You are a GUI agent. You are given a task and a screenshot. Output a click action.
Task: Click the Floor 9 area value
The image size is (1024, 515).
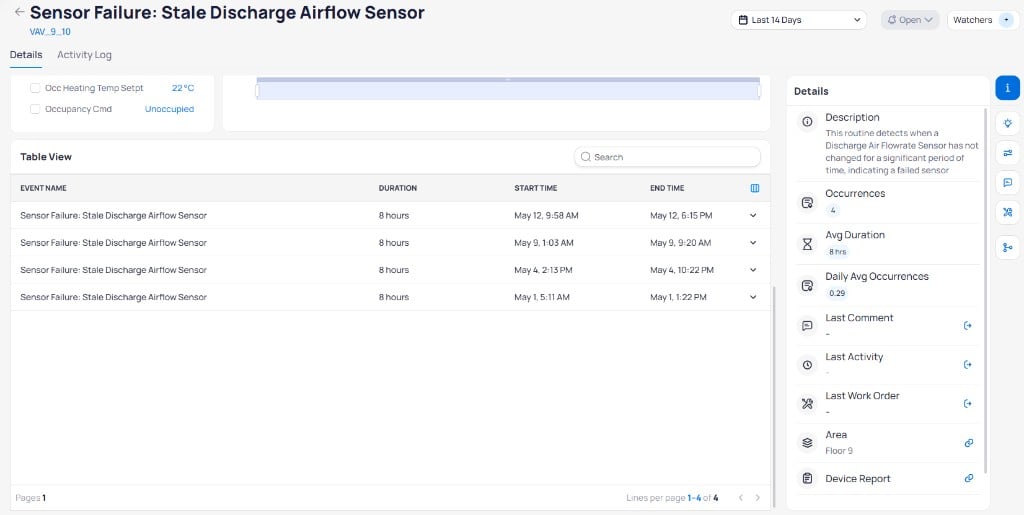click(x=839, y=451)
